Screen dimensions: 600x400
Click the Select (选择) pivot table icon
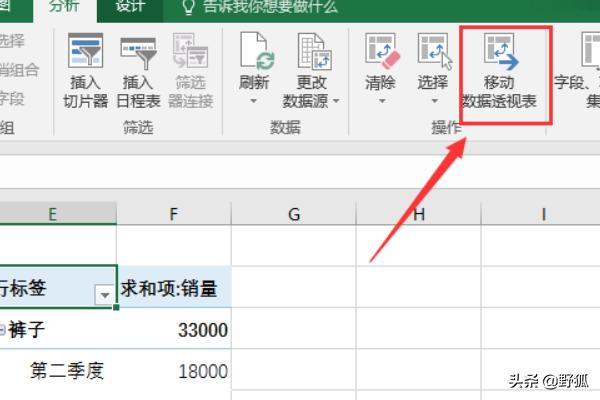pos(435,51)
